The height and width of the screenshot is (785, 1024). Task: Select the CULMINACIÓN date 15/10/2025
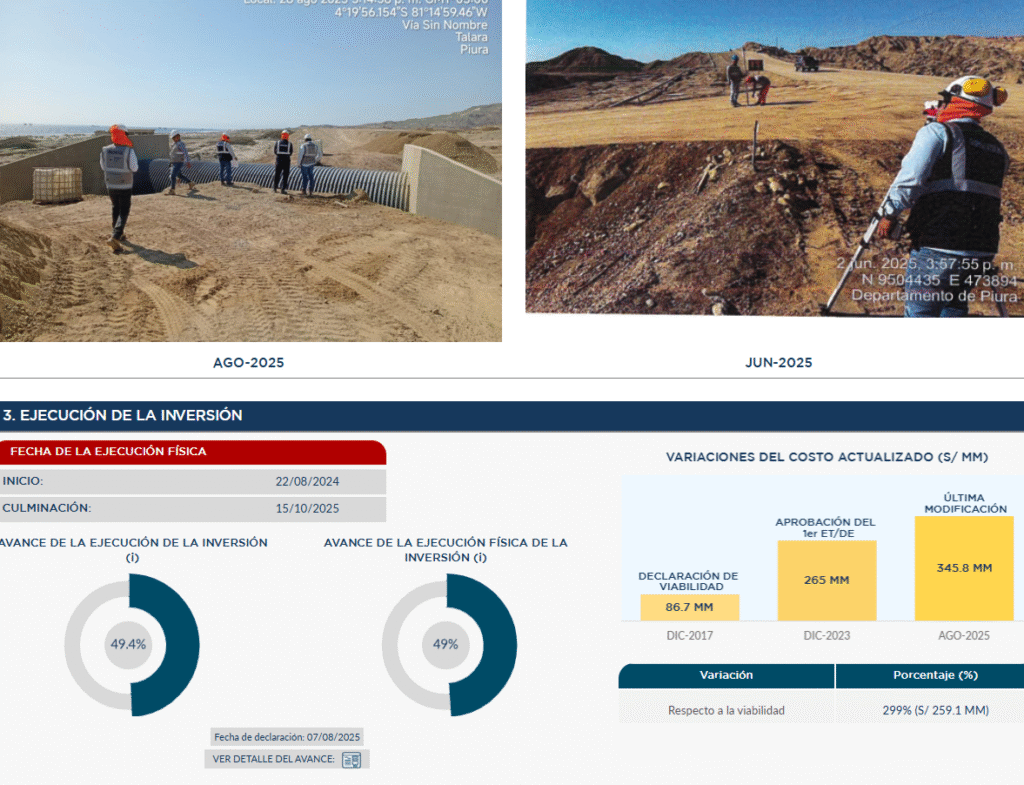(307, 508)
